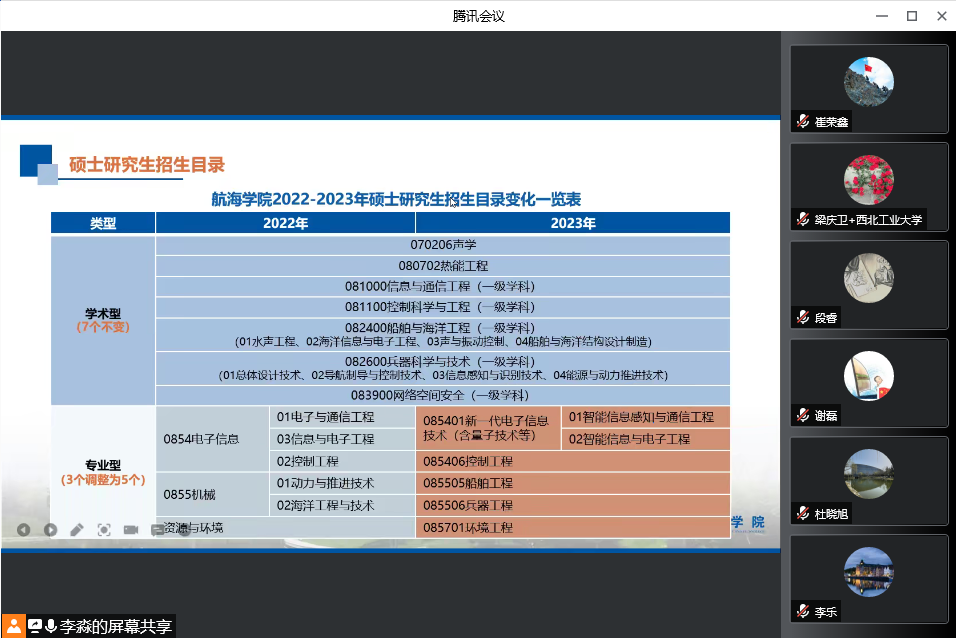Click the microphone icon next to 李淼的屏幕共享
Screen dimensions: 956x638
tap(51, 626)
